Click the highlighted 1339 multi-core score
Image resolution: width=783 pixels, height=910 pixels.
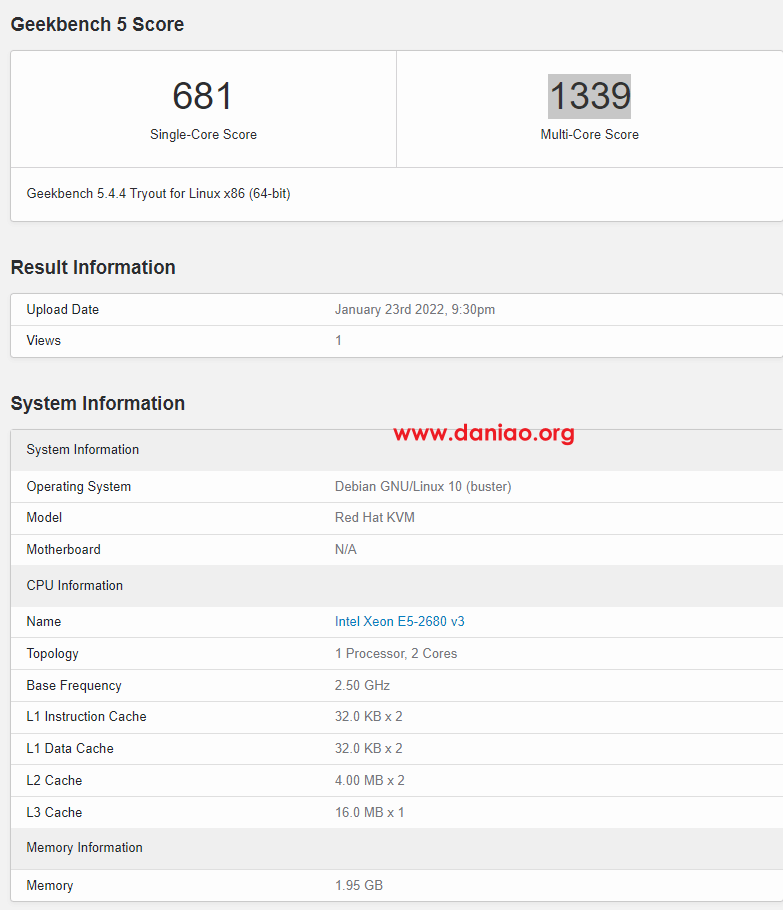(590, 96)
